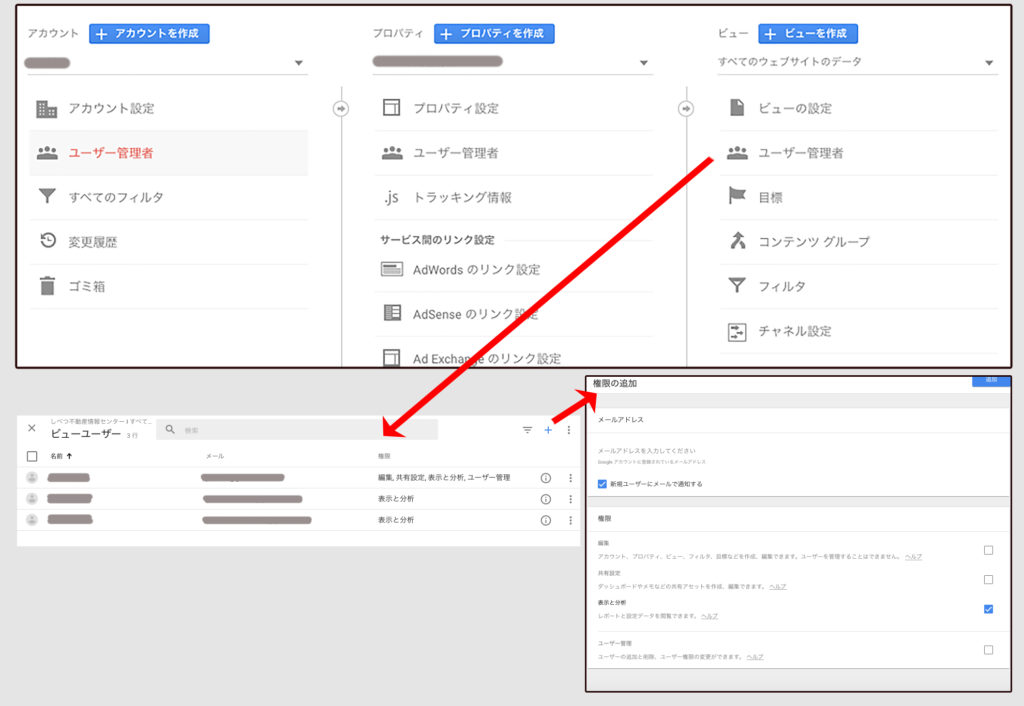Check the ユーザー管理 permission checkbox
The image size is (1024, 706).
[x=988, y=650]
